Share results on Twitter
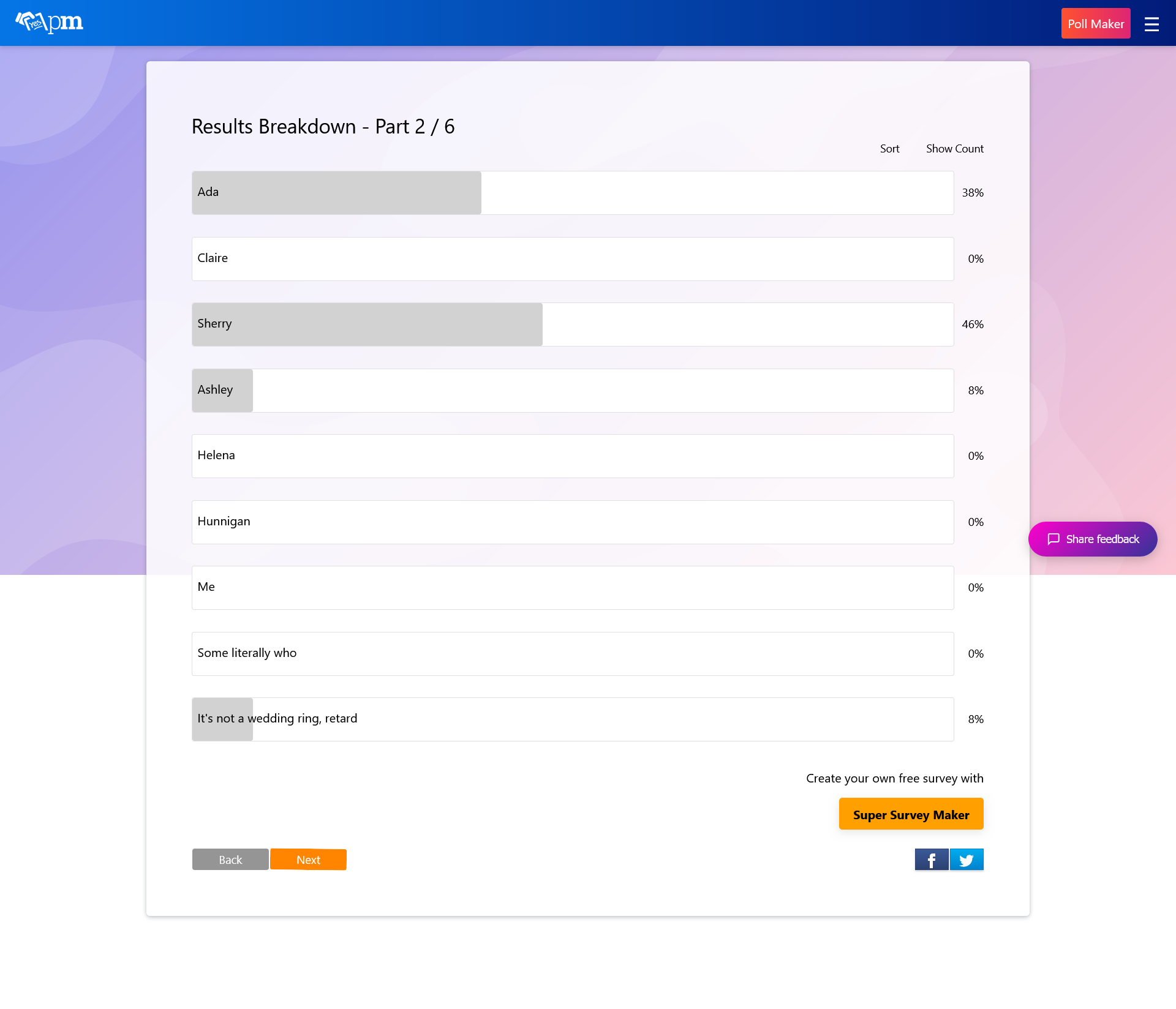 point(967,860)
